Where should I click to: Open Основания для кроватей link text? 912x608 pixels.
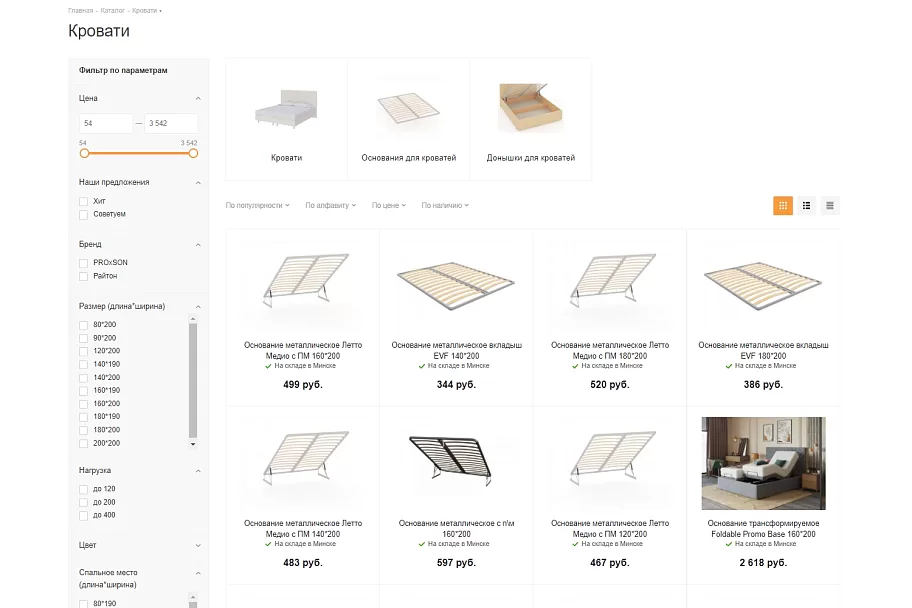tap(408, 158)
